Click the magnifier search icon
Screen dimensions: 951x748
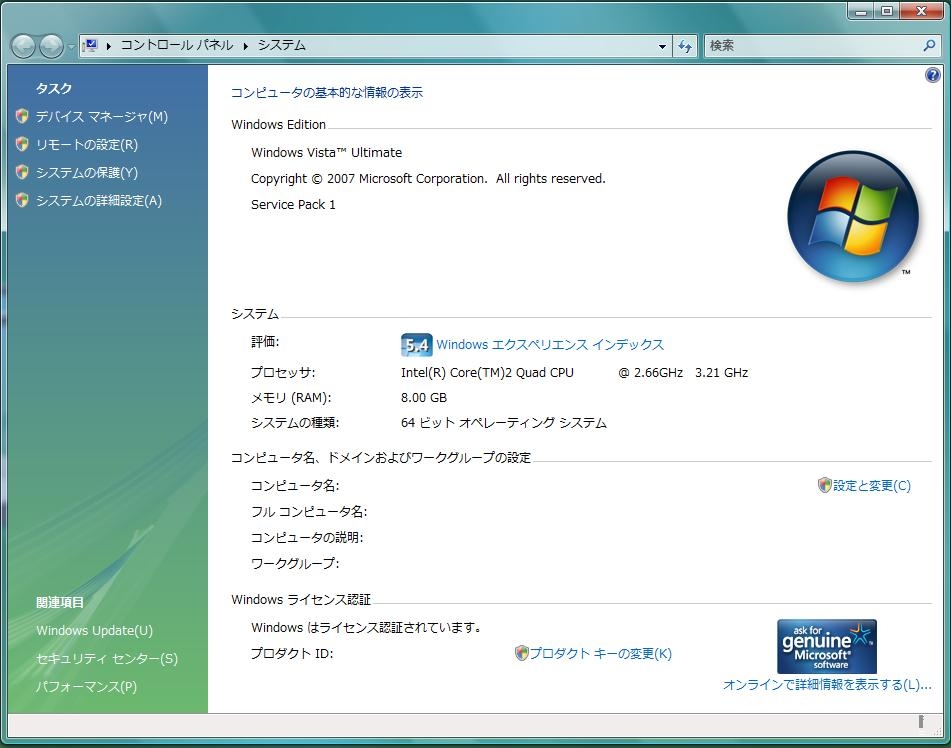pos(929,45)
